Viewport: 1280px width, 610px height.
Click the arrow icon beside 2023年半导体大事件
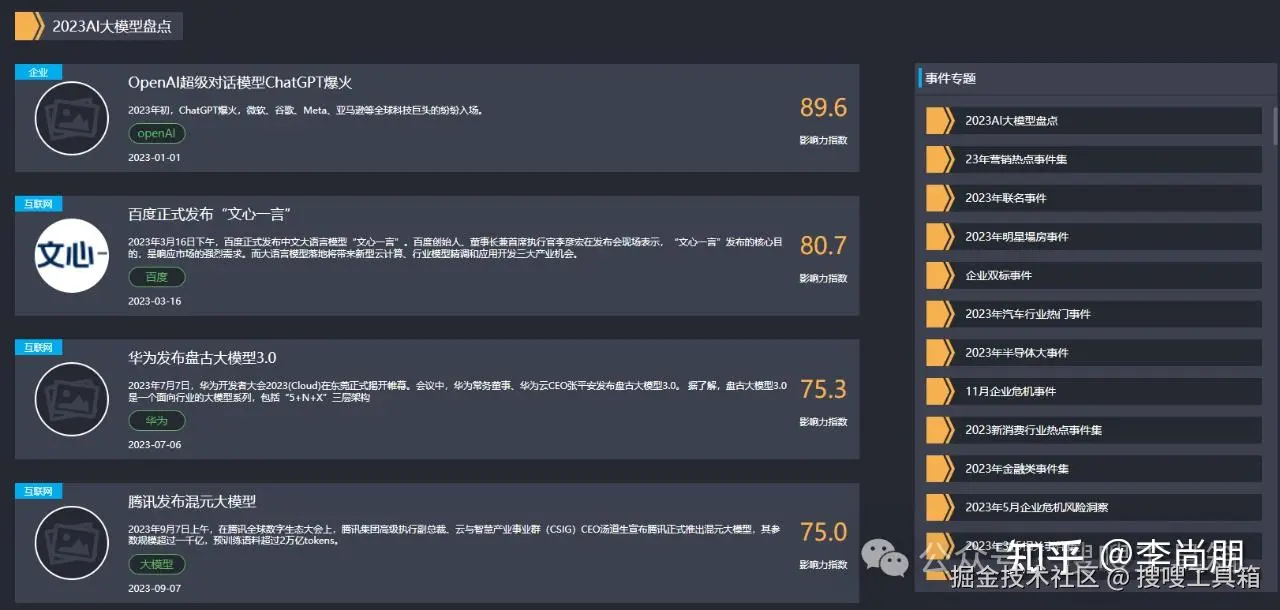[x=941, y=353]
